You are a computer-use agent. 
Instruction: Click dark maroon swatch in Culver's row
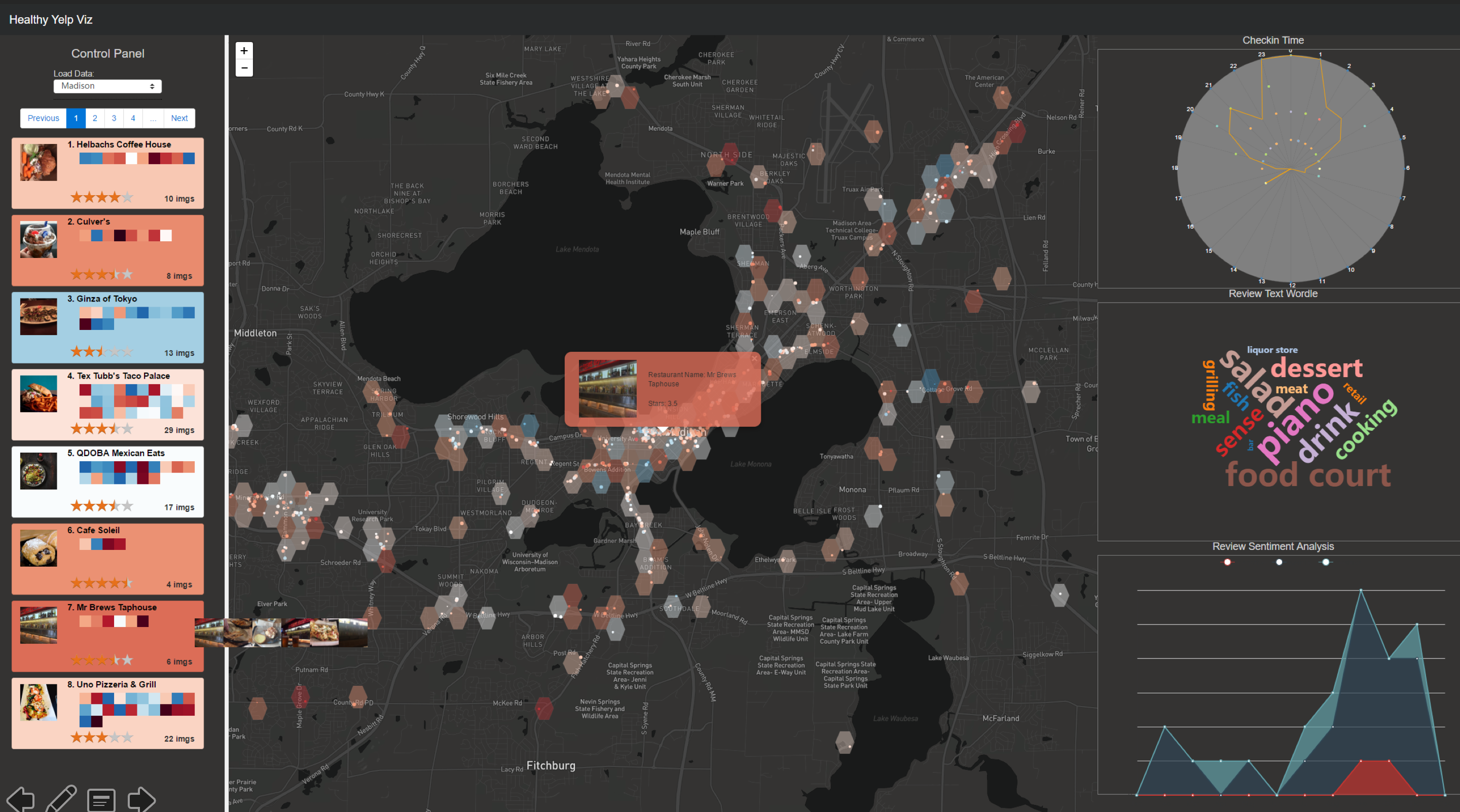click(120, 236)
